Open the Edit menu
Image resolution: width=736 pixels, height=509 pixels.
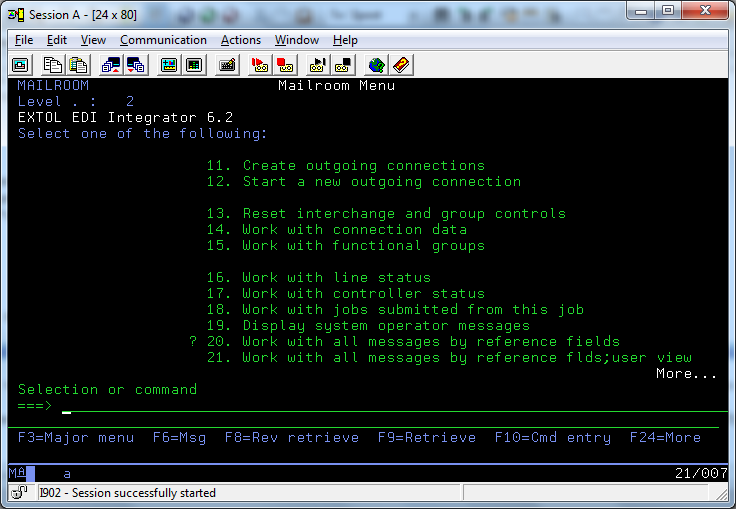point(57,40)
